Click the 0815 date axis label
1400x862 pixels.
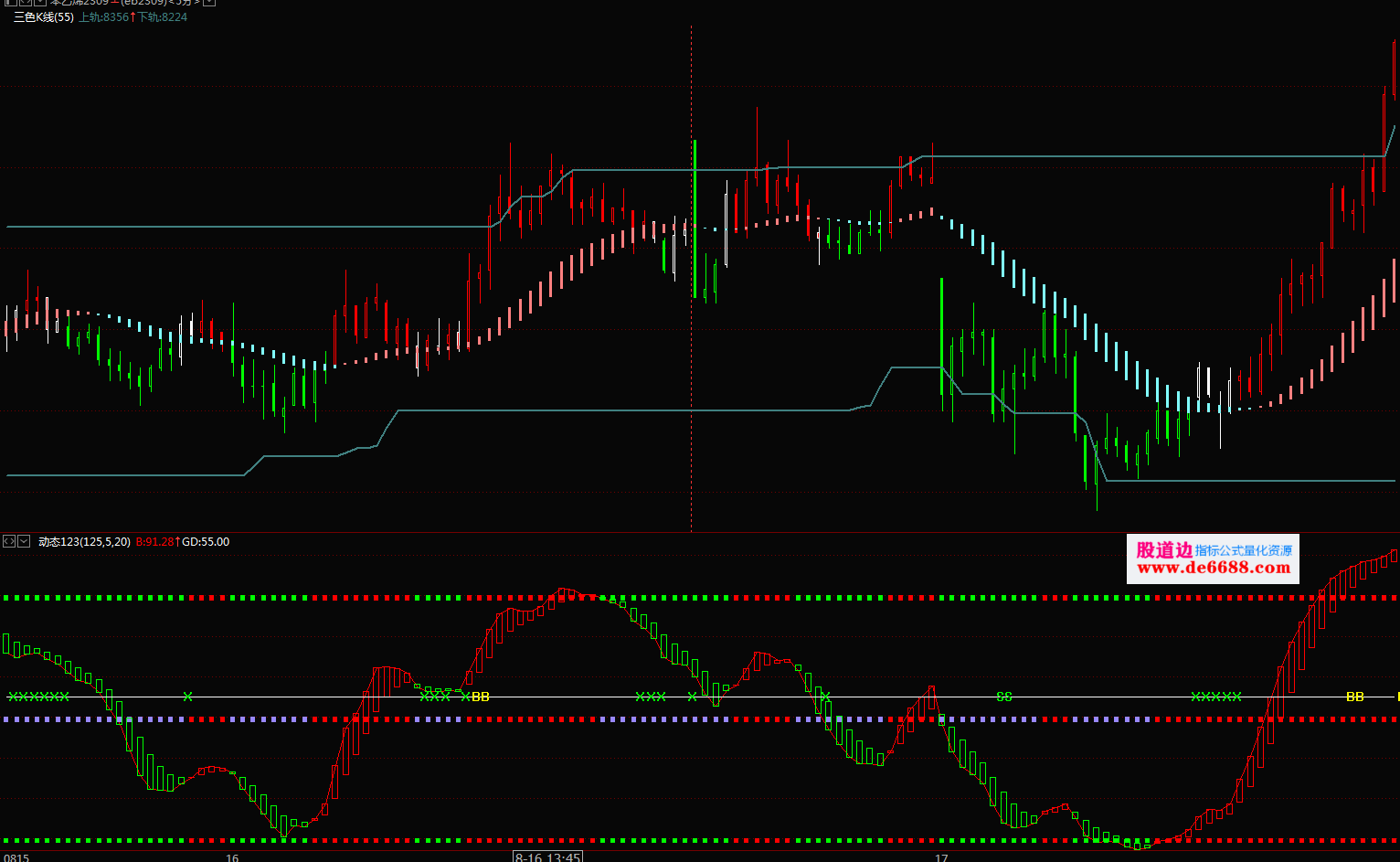pyautogui.click(x=16, y=857)
